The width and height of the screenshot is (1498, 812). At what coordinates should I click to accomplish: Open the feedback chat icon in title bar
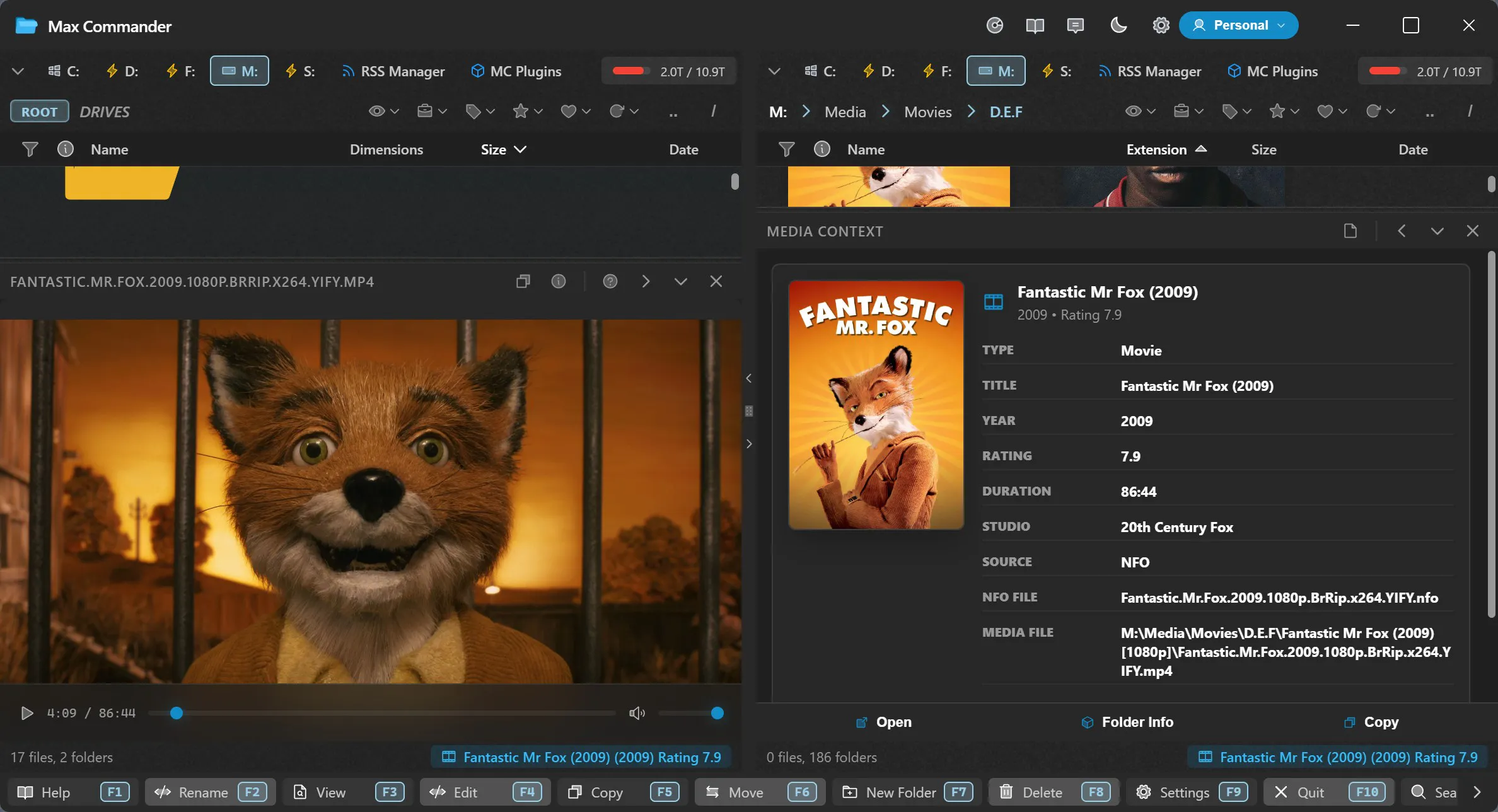[x=1075, y=25]
